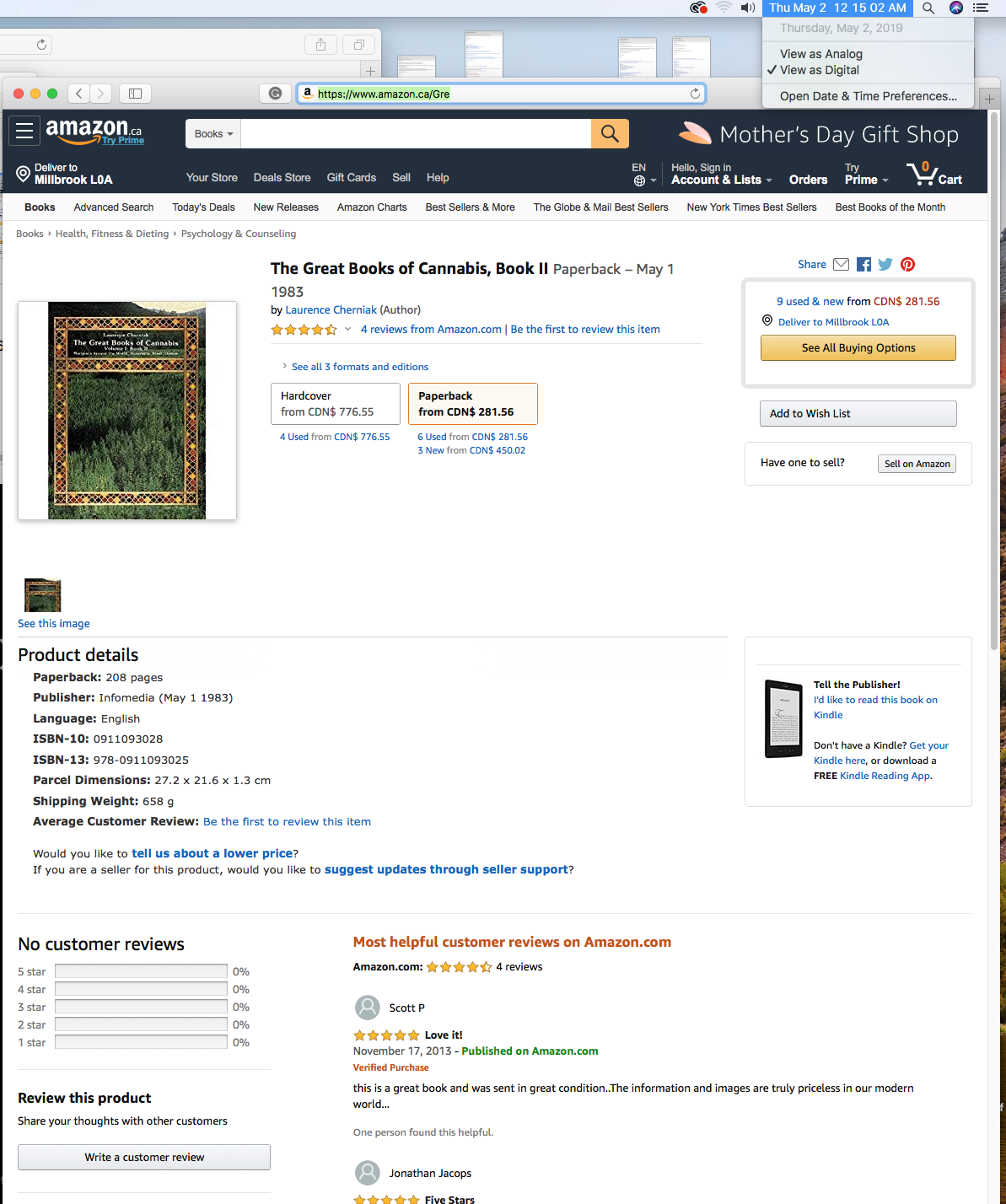Viewport: 1006px width, 1204px height.
Task: Open Spotlight search in menu bar
Action: pos(928,8)
